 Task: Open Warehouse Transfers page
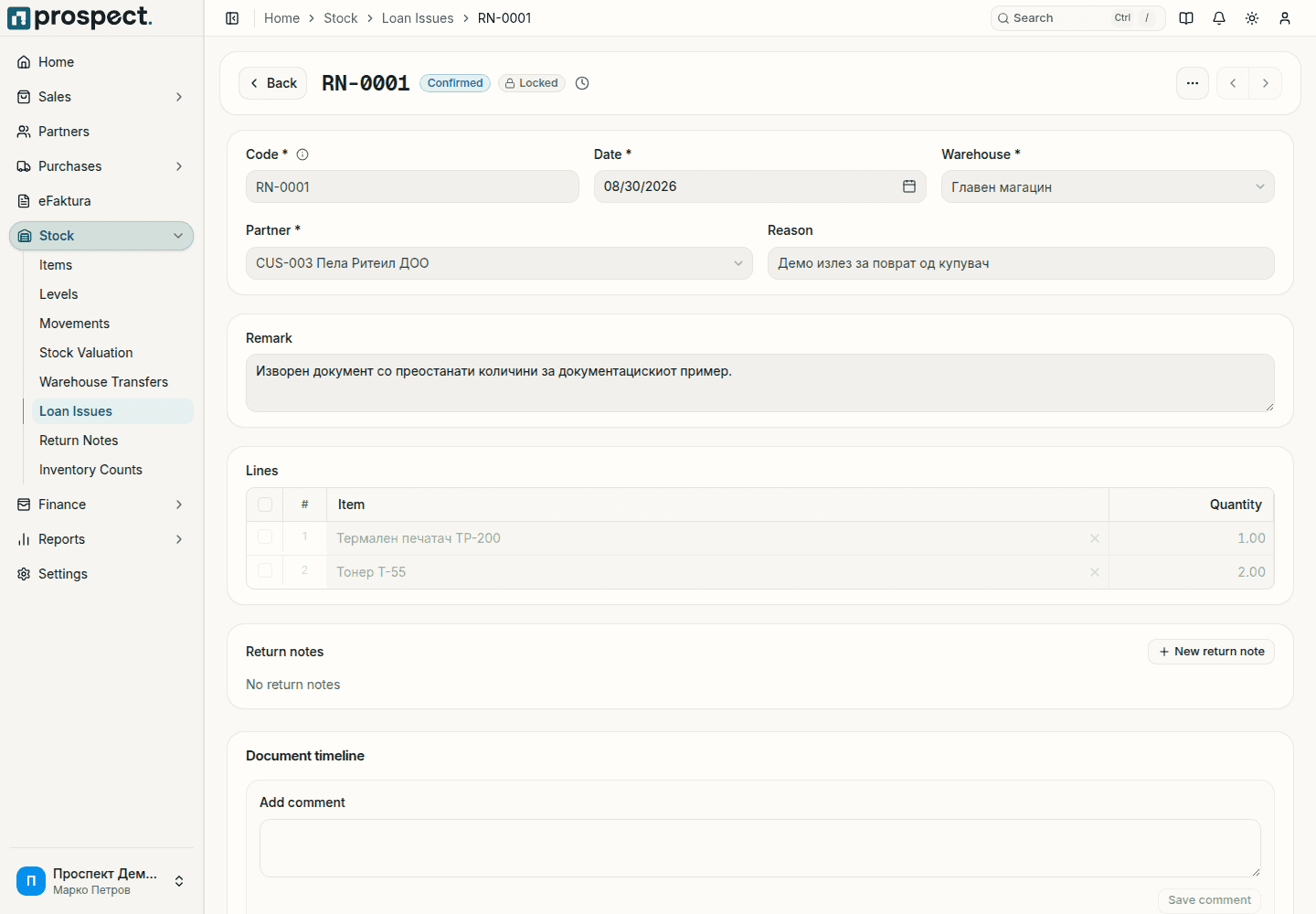coord(112,382)
